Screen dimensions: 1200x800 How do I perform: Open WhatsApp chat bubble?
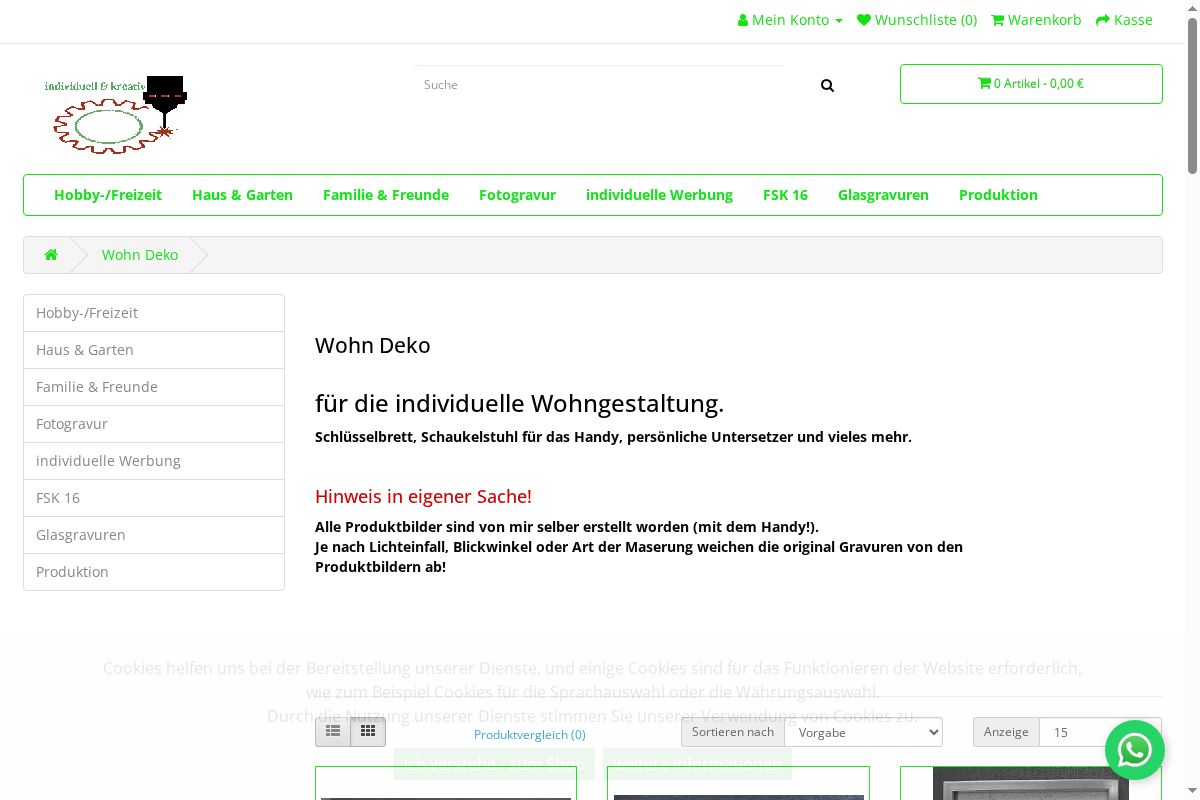point(1135,750)
